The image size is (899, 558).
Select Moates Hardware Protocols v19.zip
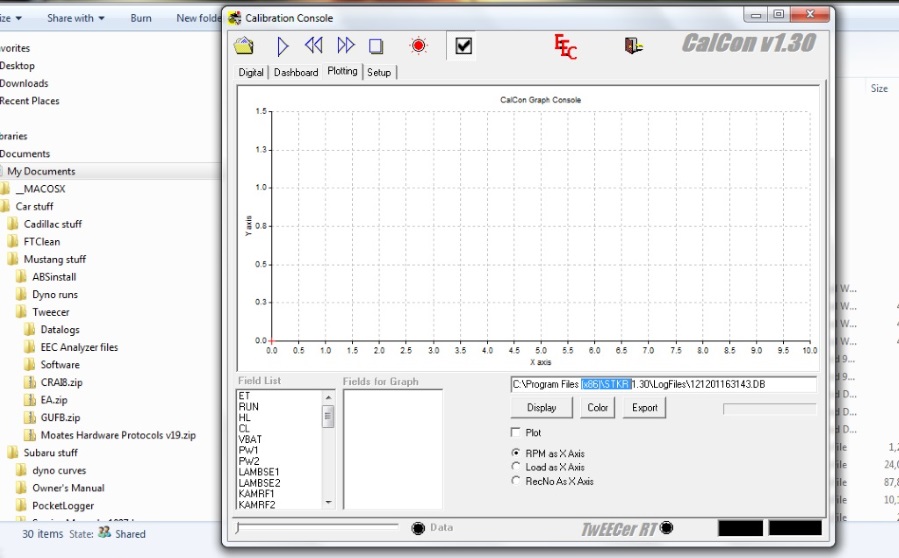coord(118,435)
